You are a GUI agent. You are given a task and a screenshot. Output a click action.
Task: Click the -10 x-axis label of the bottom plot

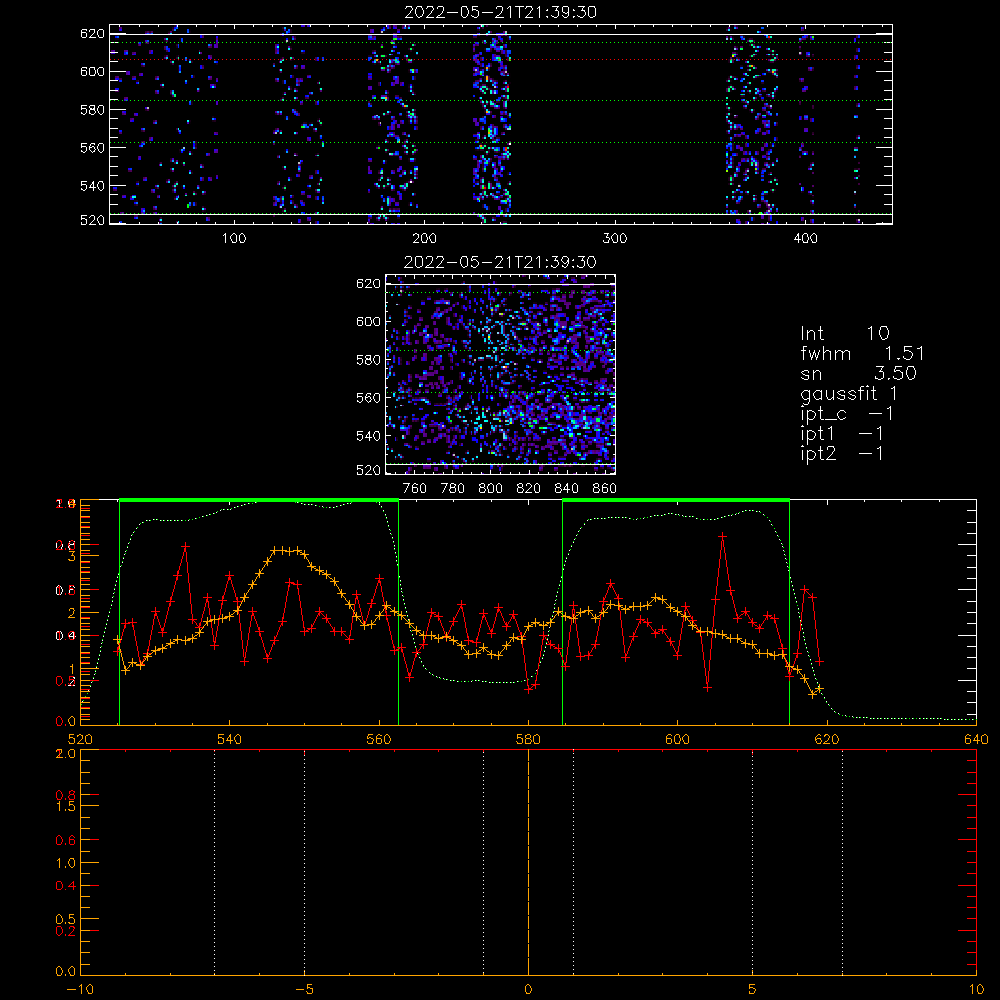(x=80, y=990)
